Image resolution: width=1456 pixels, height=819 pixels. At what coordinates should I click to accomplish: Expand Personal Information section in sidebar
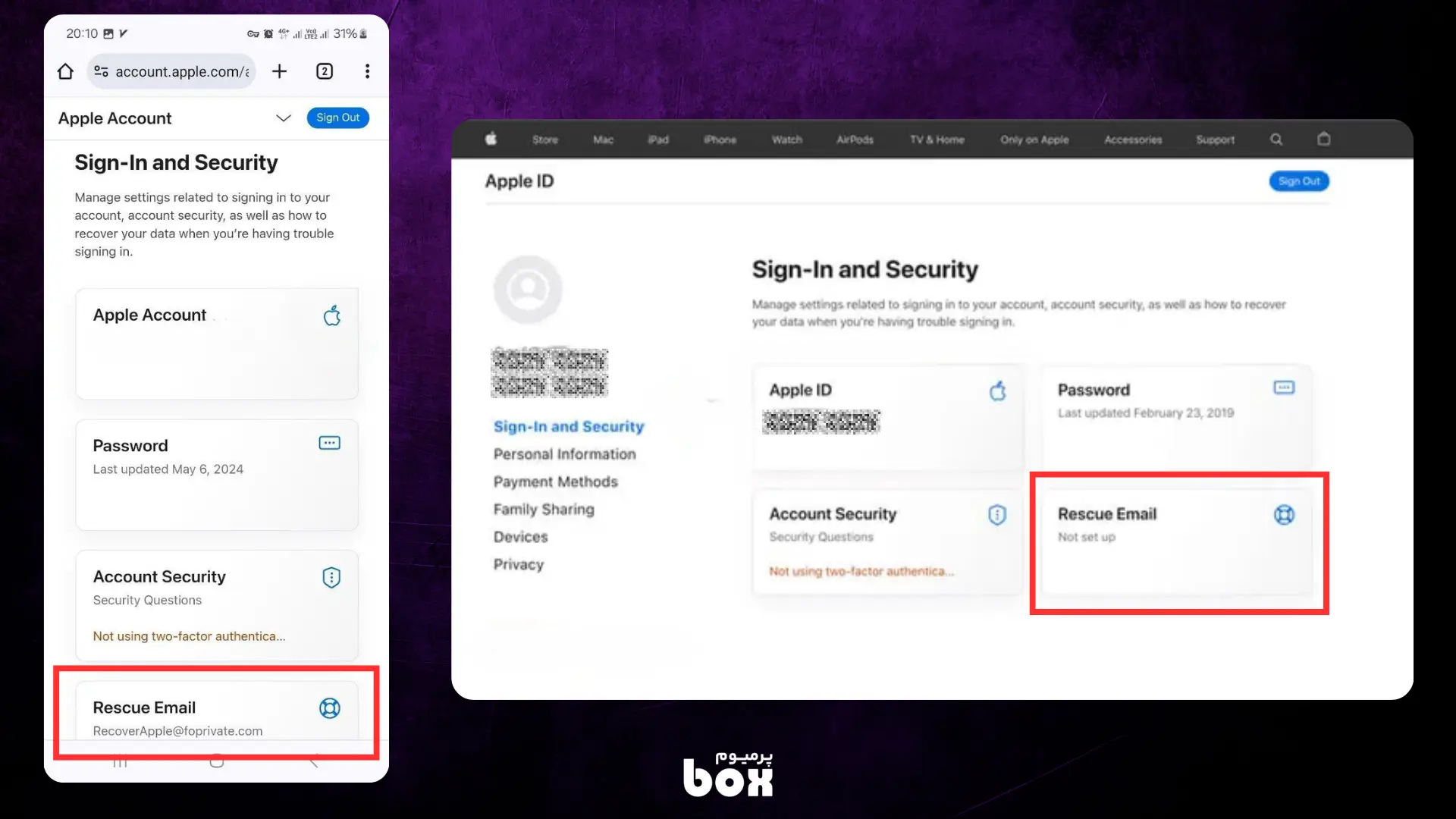click(x=564, y=454)
